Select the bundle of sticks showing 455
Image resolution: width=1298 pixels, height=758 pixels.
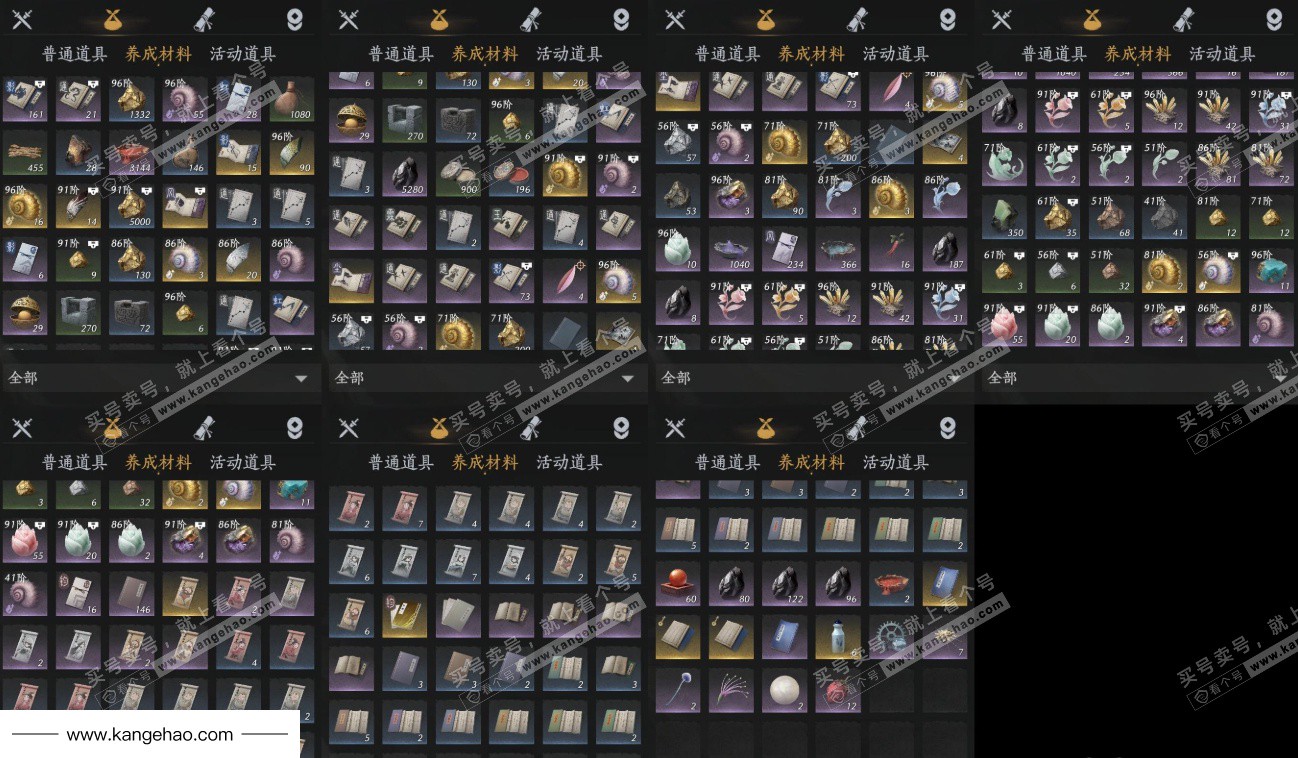click(24, 153)
